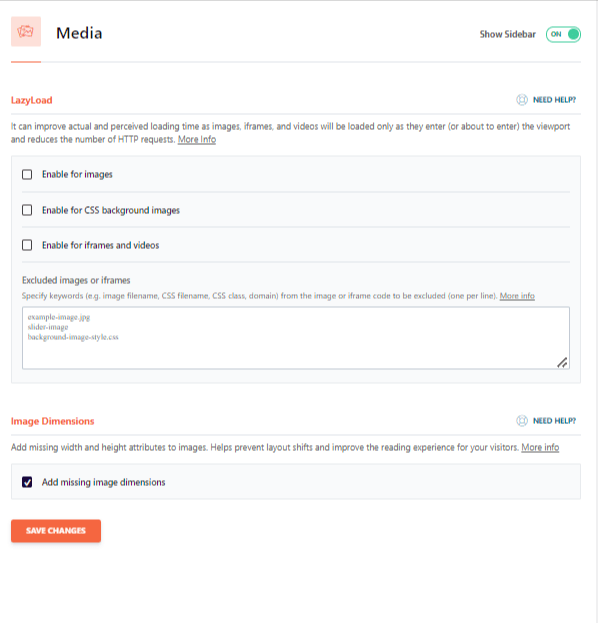The height and width of the screenshot is (623, 598).
Task: Click the Image Dimensions section heading
Action: coord(52,421)
